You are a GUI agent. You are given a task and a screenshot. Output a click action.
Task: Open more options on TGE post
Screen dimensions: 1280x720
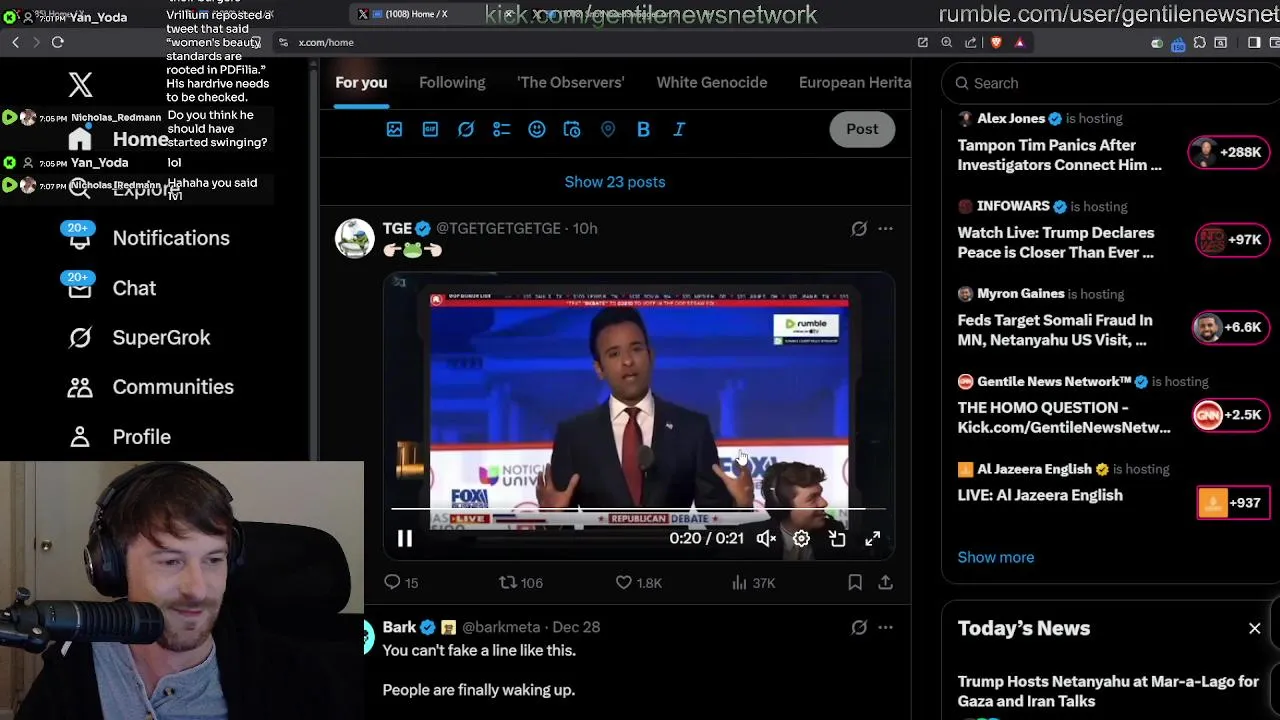pyautogui.click(x=885, y=229)
